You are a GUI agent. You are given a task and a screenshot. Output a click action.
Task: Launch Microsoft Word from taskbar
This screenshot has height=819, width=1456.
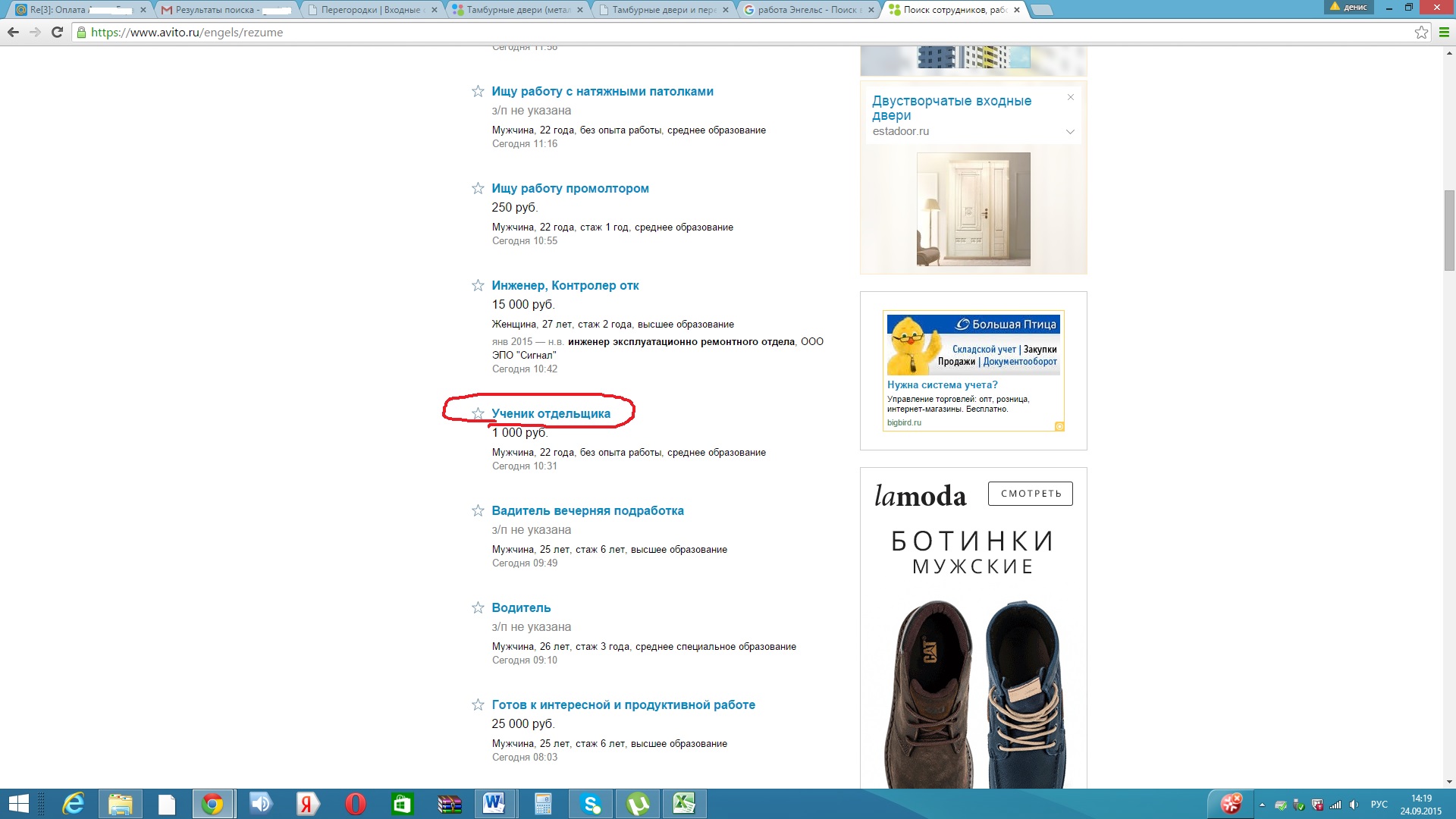pos(494,804)
